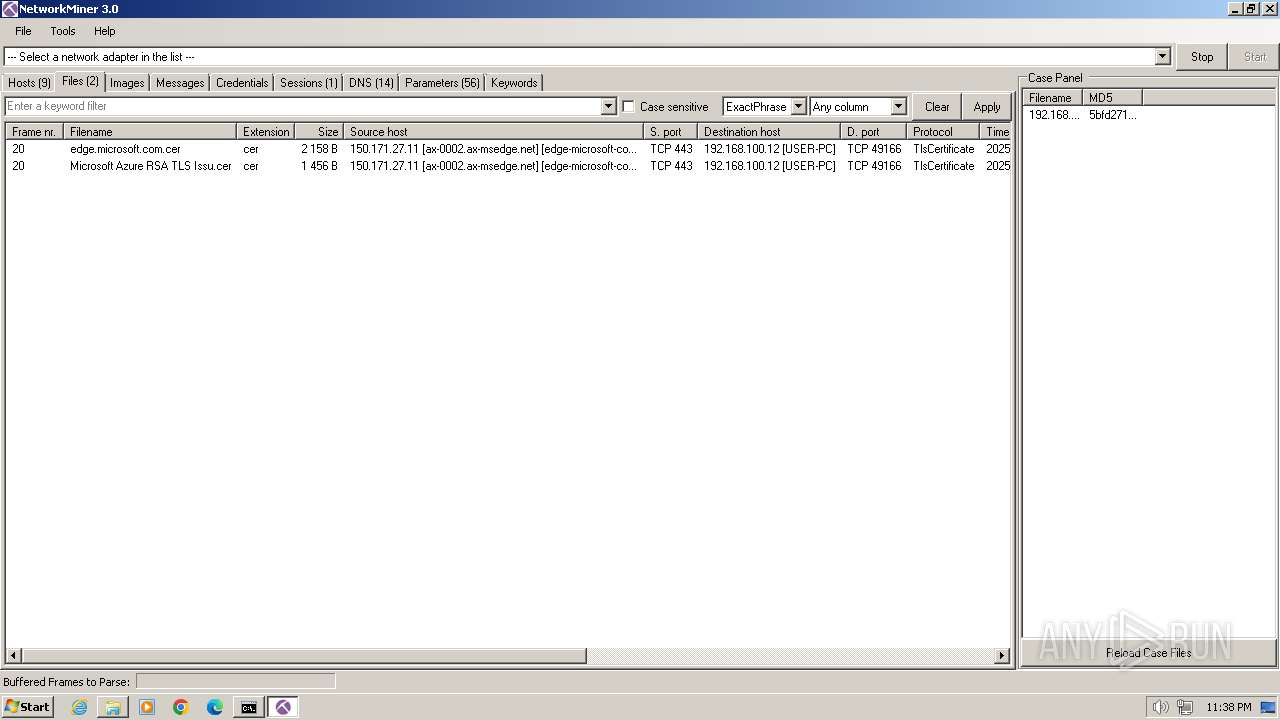Open the Credentials tab

242,83
